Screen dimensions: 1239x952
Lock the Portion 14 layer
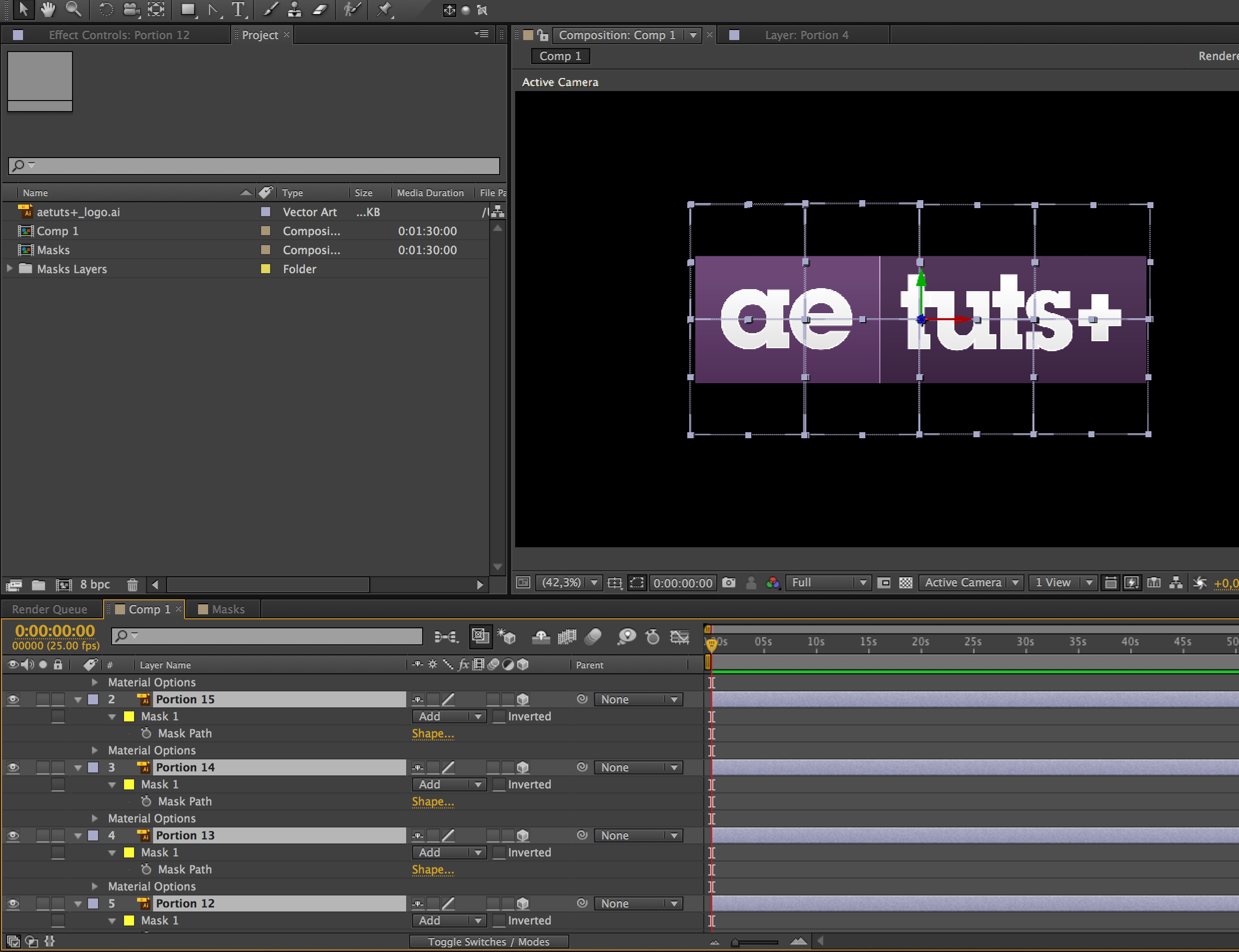pyautogui.click(x=58, y=767)
